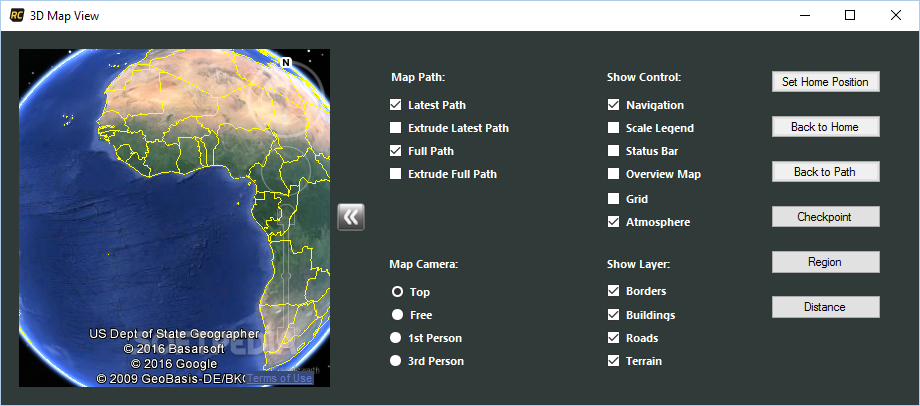Select the Free camera mode
This screenshot has height=406, width=920.
click(397, 315)
